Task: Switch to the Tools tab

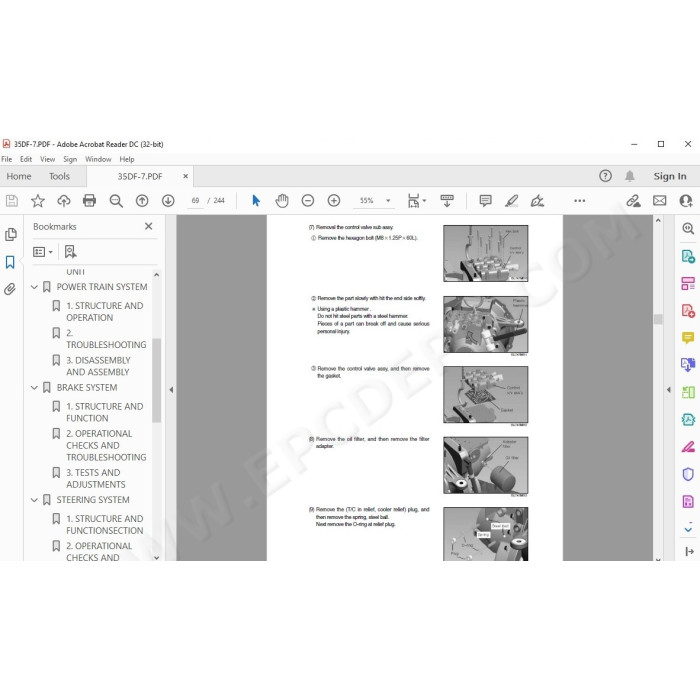Action: [59, 176]
